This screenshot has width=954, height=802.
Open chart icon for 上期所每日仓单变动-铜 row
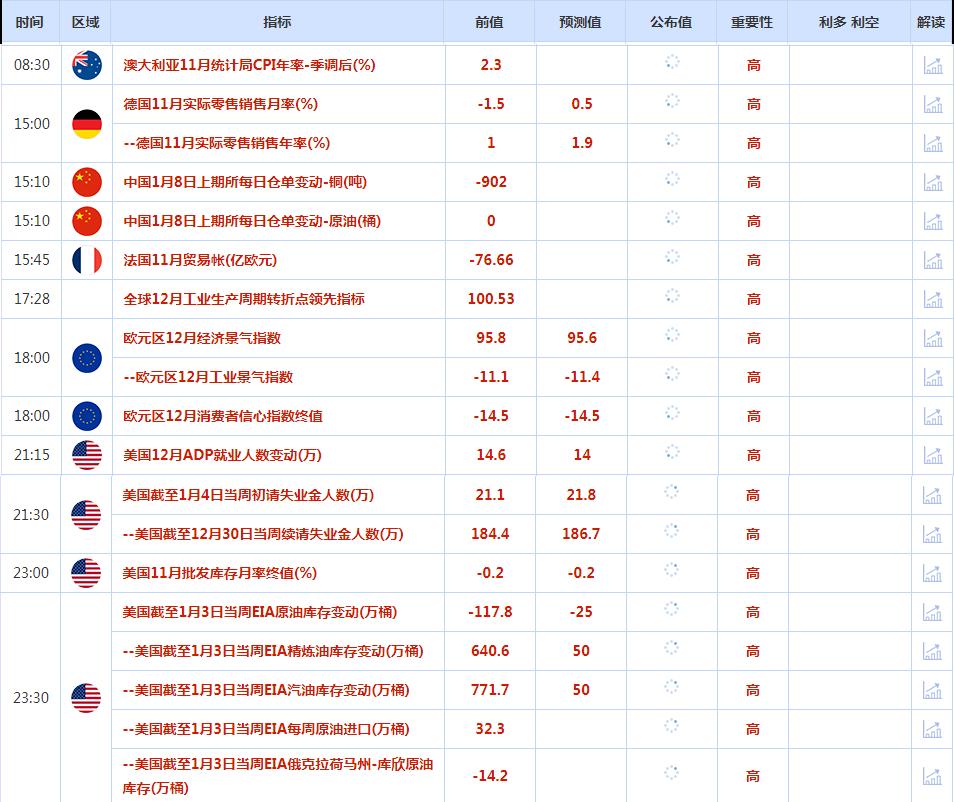pos(933,182)
